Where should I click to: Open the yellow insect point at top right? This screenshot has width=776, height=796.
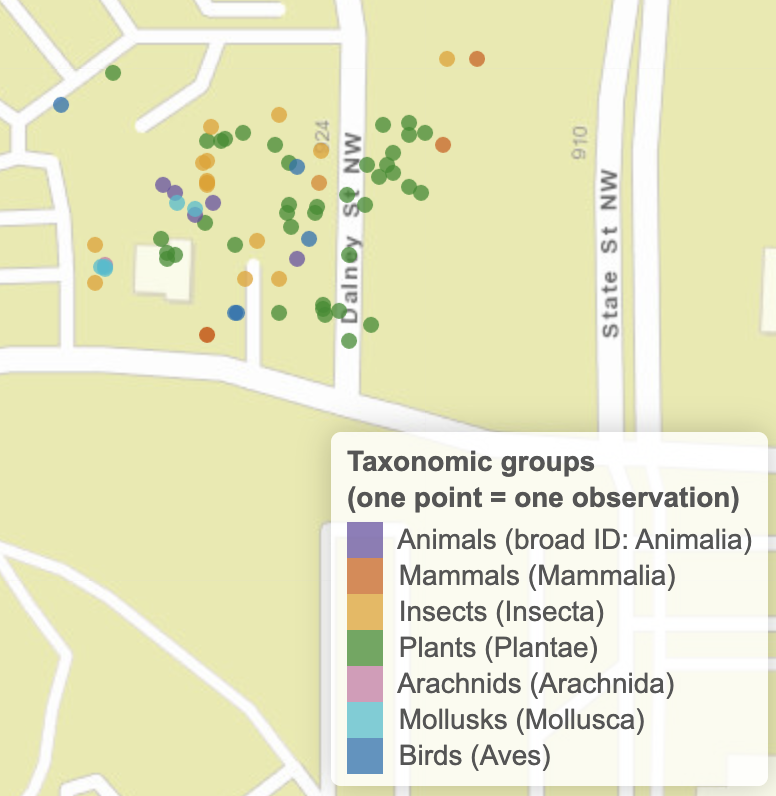click(447, 59)
